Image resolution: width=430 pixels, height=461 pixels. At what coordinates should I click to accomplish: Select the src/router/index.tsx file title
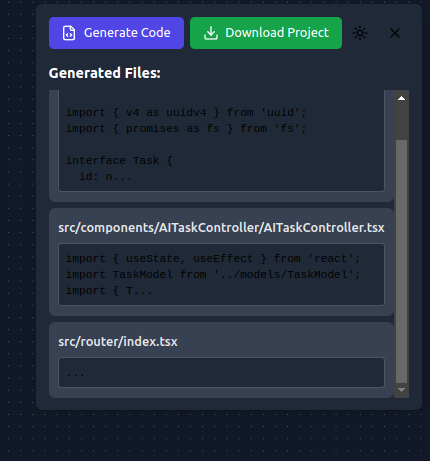tap(118, 342)
